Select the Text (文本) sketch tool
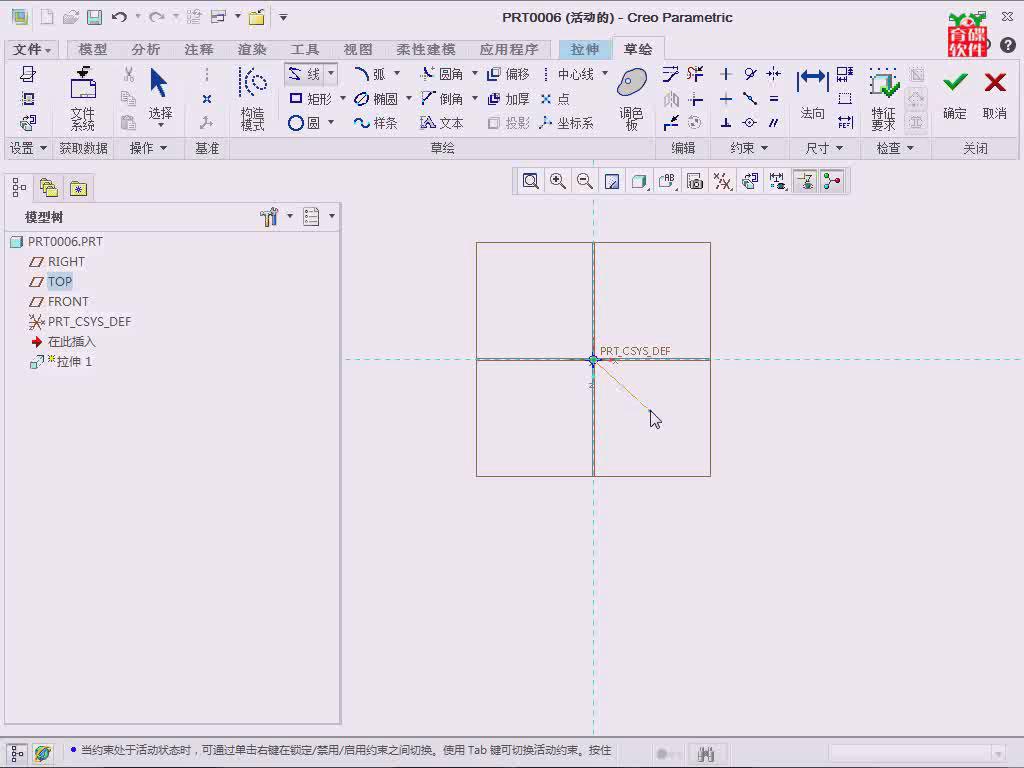 click(x=442, y=123)
